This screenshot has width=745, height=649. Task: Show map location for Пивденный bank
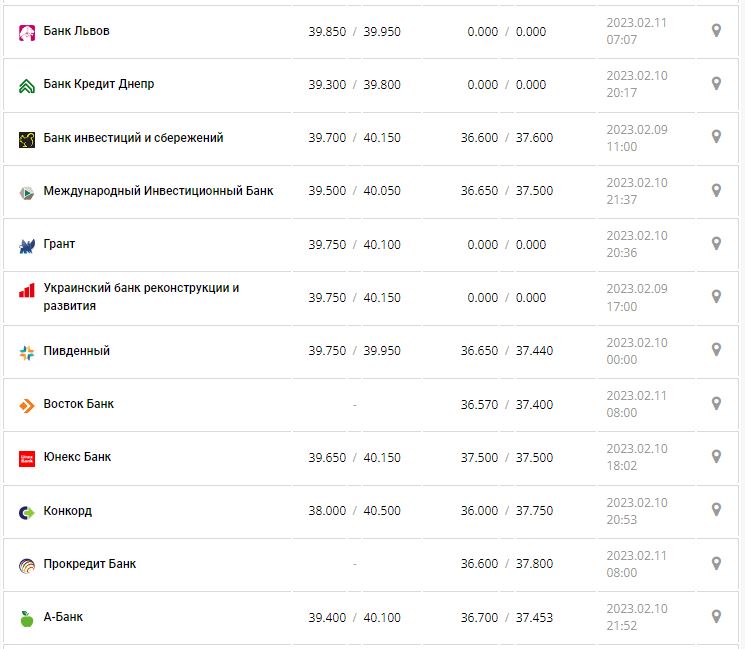[716, 350]
